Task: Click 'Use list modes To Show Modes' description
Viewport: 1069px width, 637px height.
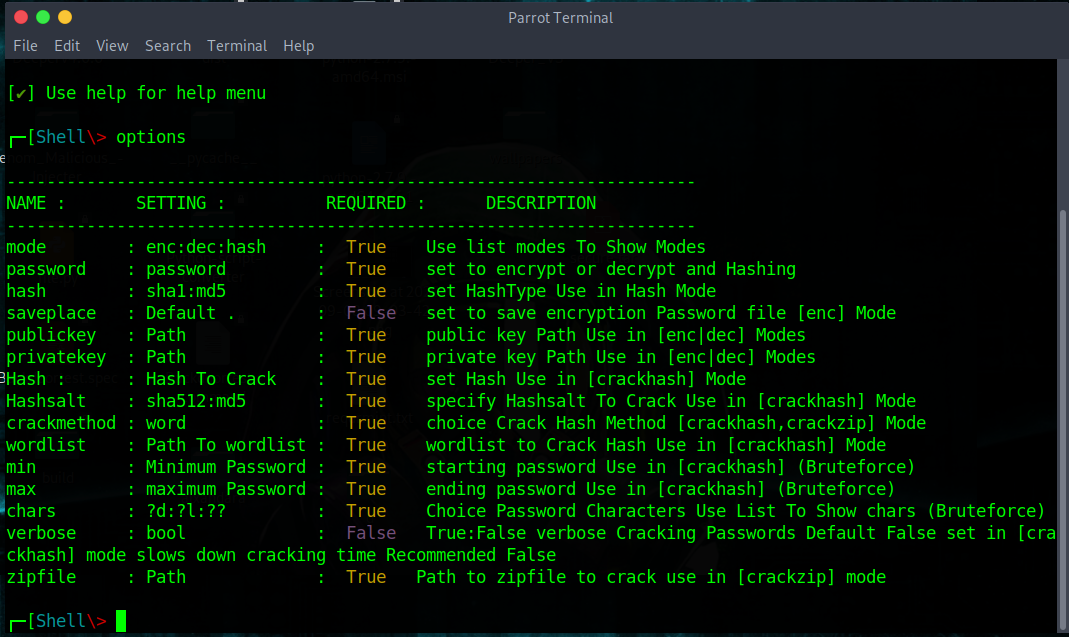Action: coord(566,247)
